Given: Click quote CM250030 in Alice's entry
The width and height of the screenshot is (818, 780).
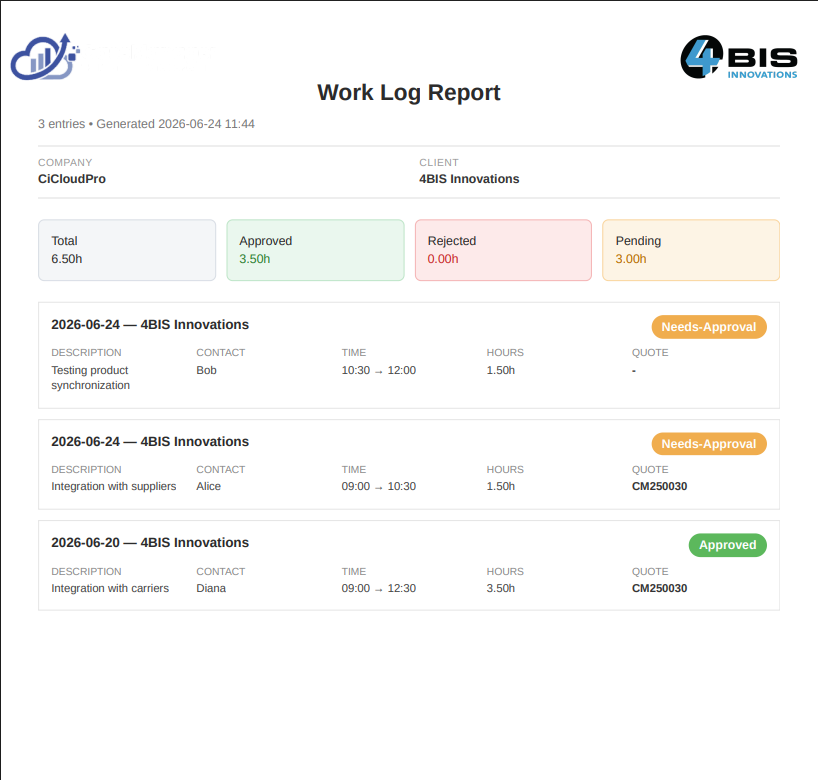Looking at the screenshot, I should pyautogui.click(x=659, y=486).
